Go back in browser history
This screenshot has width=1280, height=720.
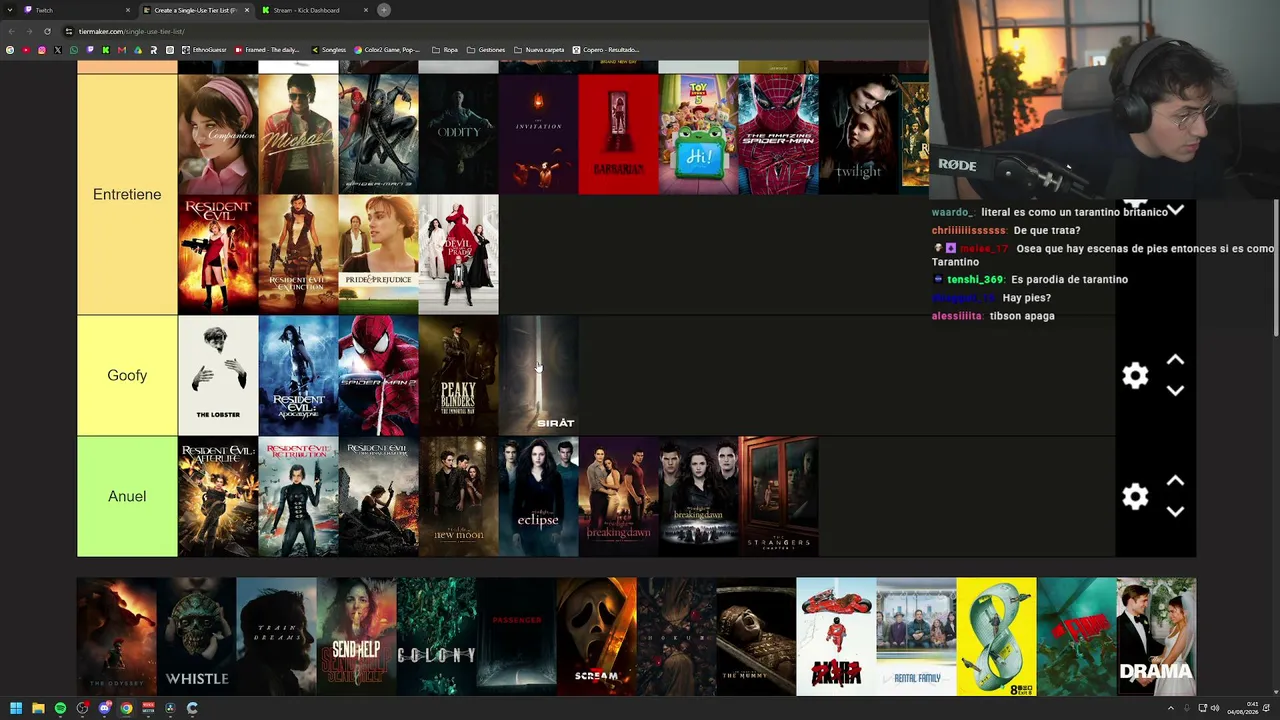pos(11,31)
